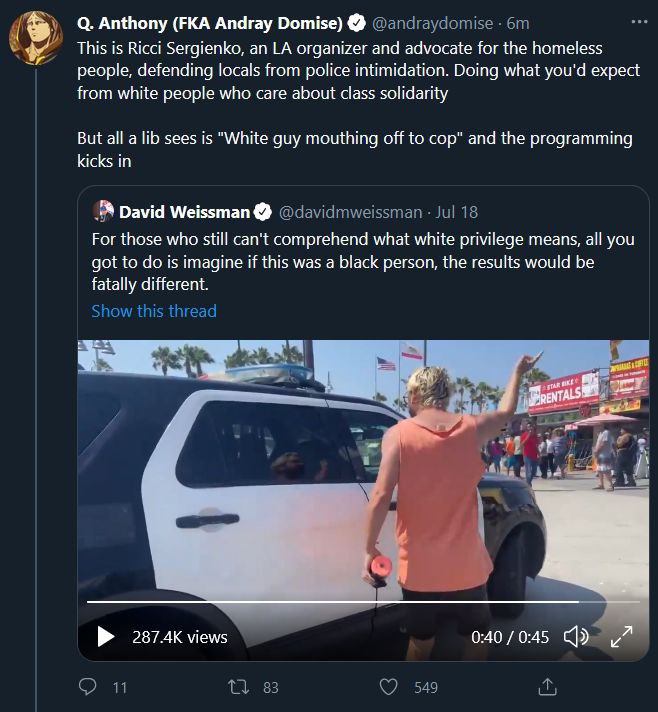Click Show this thread link
This screenshot has height=712, width=658.
(154, 311)
